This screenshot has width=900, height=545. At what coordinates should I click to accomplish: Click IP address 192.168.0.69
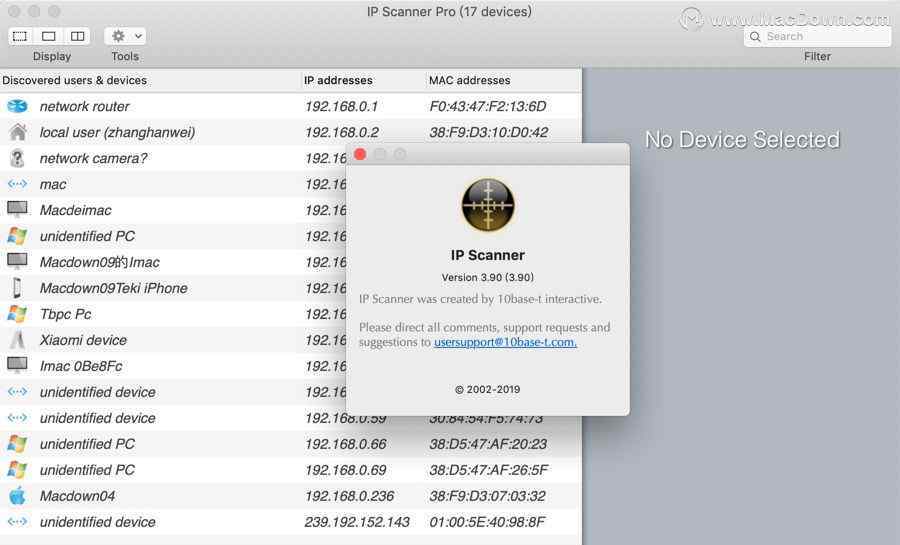tap(346, 470)
